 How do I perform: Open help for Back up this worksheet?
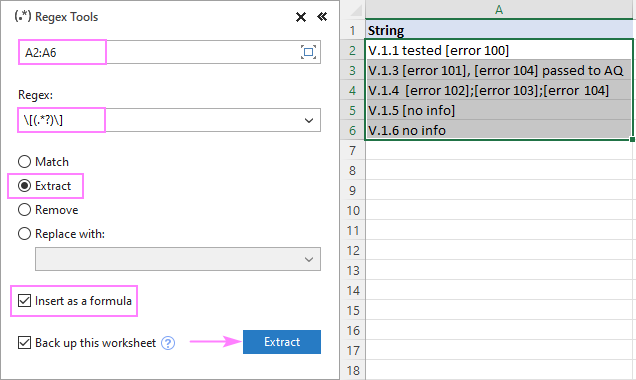[168, 343]
